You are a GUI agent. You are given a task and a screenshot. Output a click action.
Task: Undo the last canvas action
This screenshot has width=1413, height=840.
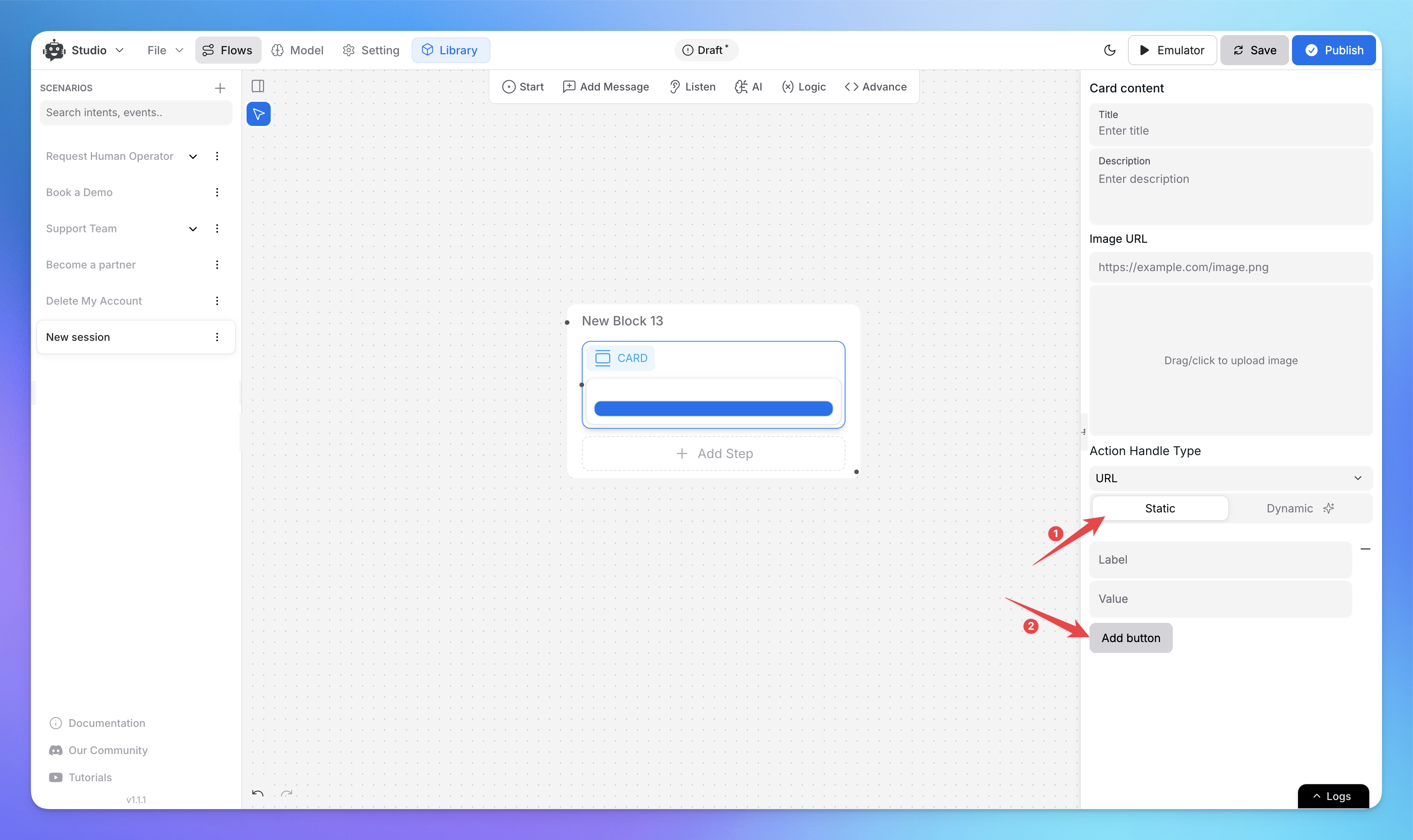(258, 794)
